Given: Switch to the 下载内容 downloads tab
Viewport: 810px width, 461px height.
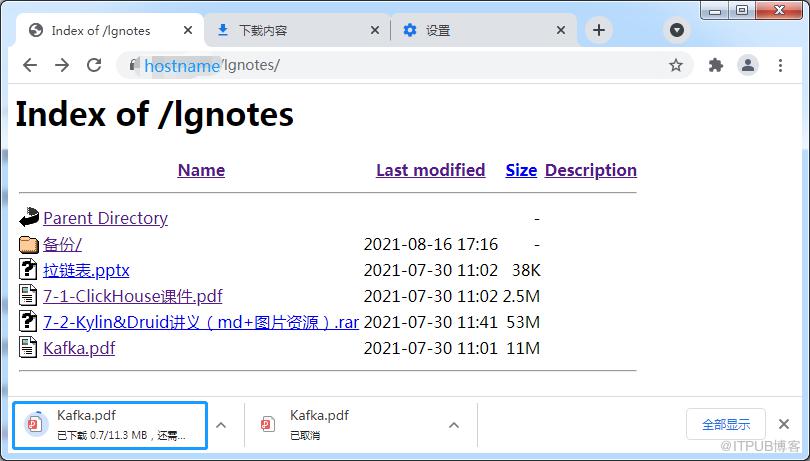Looking at the screenshot, I should [x=297, y=30].
